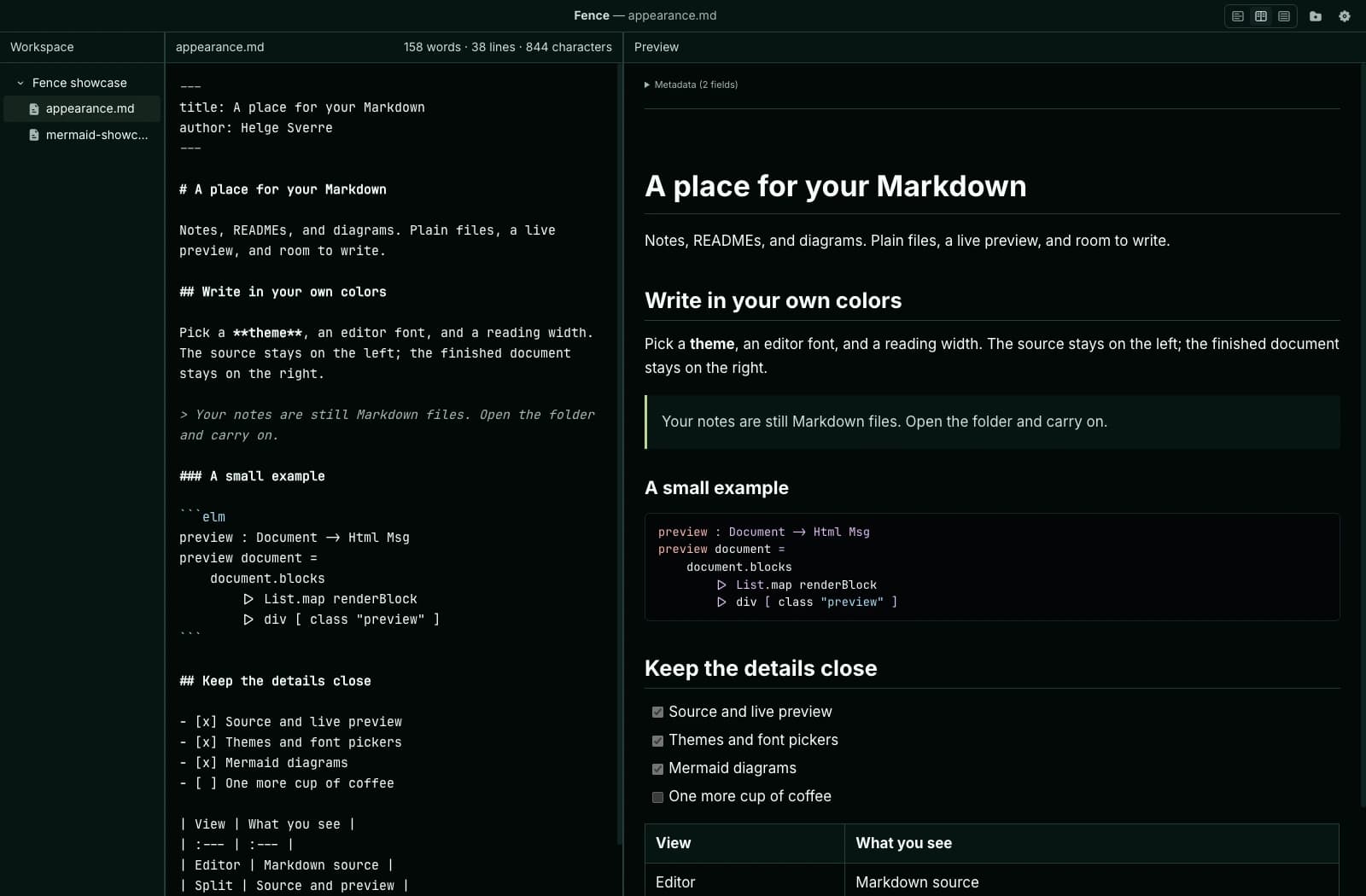
Task: Toggle the 'Themes and font pickers' checkbox
Action: [657, 741]
